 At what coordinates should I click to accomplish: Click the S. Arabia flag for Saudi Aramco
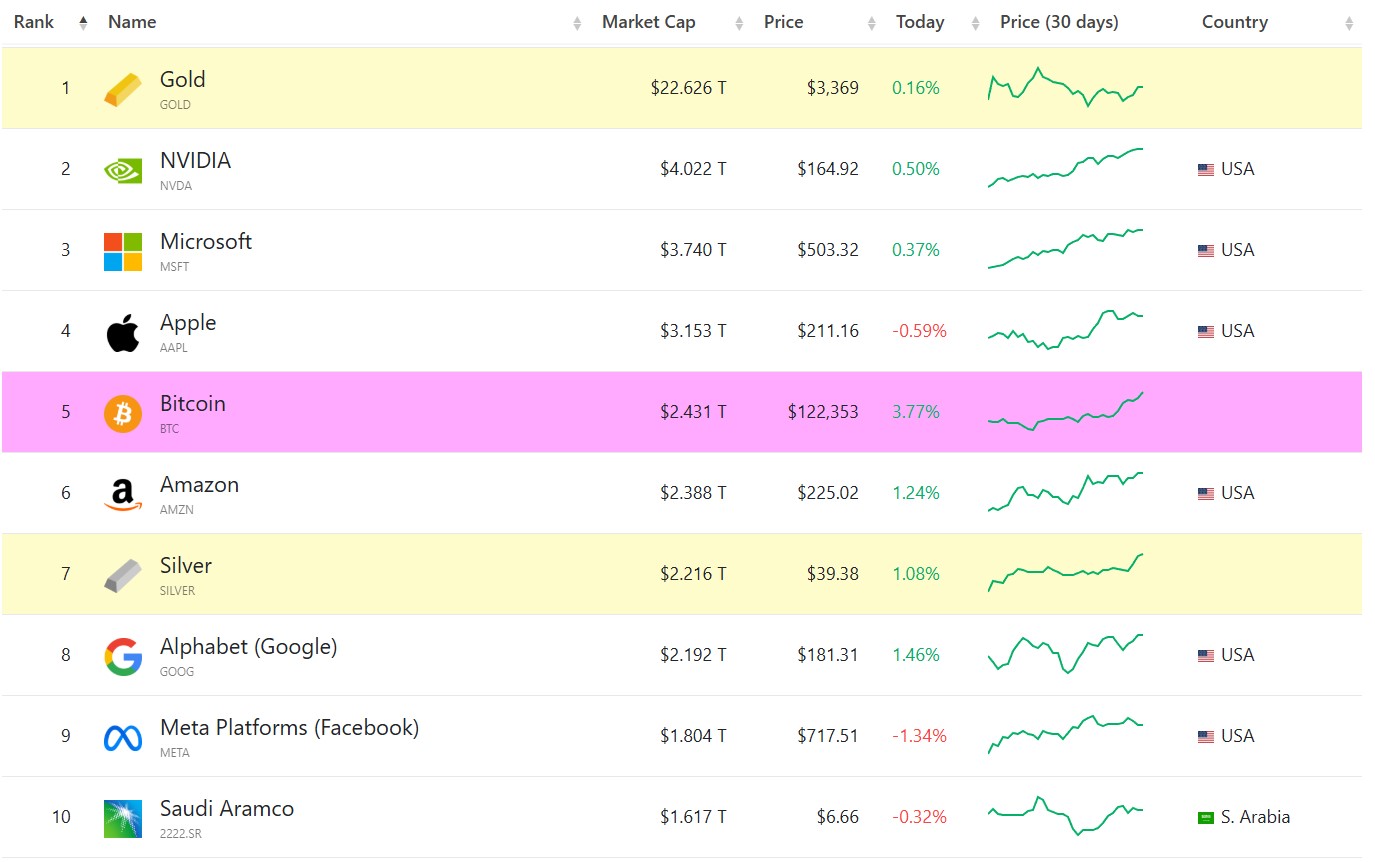coord(1206,818)
